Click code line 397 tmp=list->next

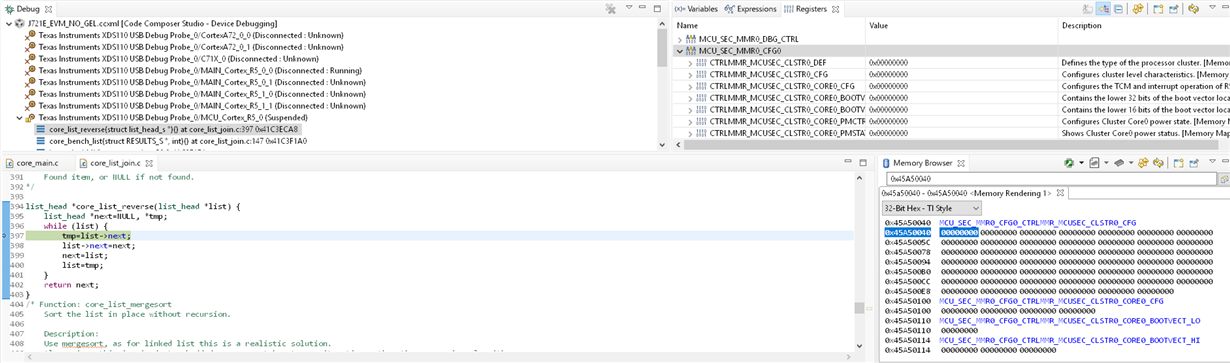tap(96, 236)
